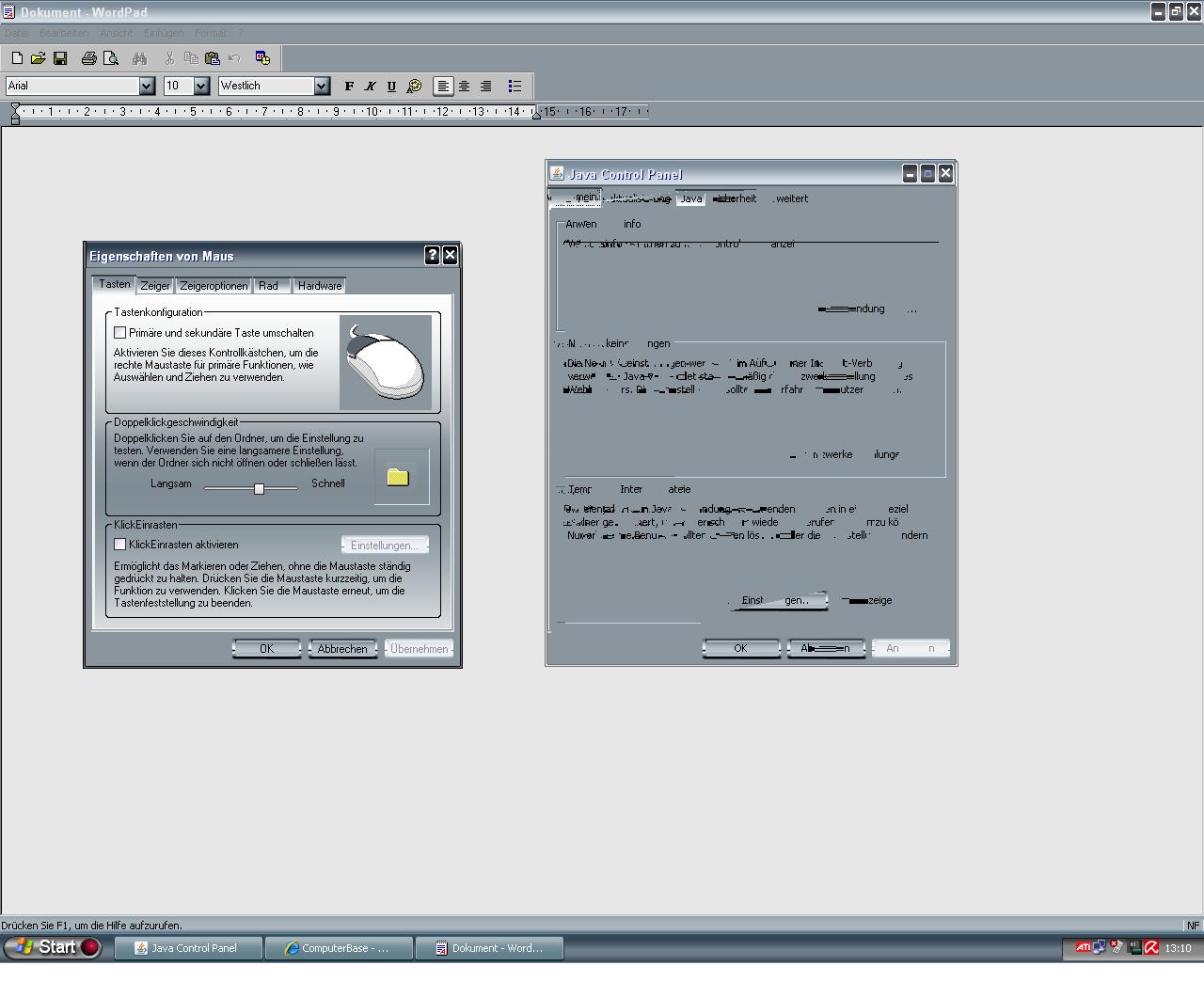Click the KlickEinrasten Einstellungen button

[x=385, y=546]
